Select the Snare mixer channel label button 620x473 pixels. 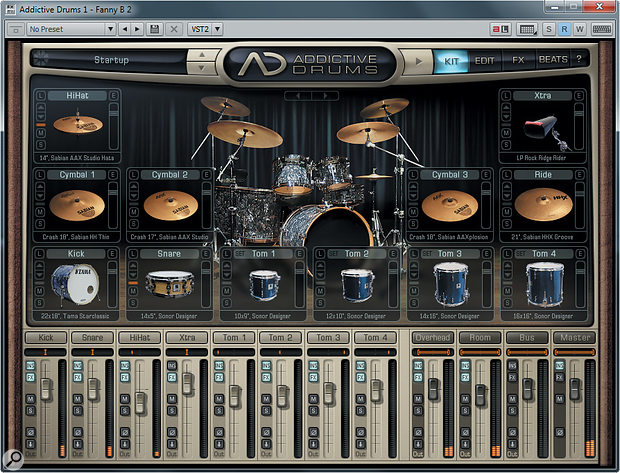93,337
